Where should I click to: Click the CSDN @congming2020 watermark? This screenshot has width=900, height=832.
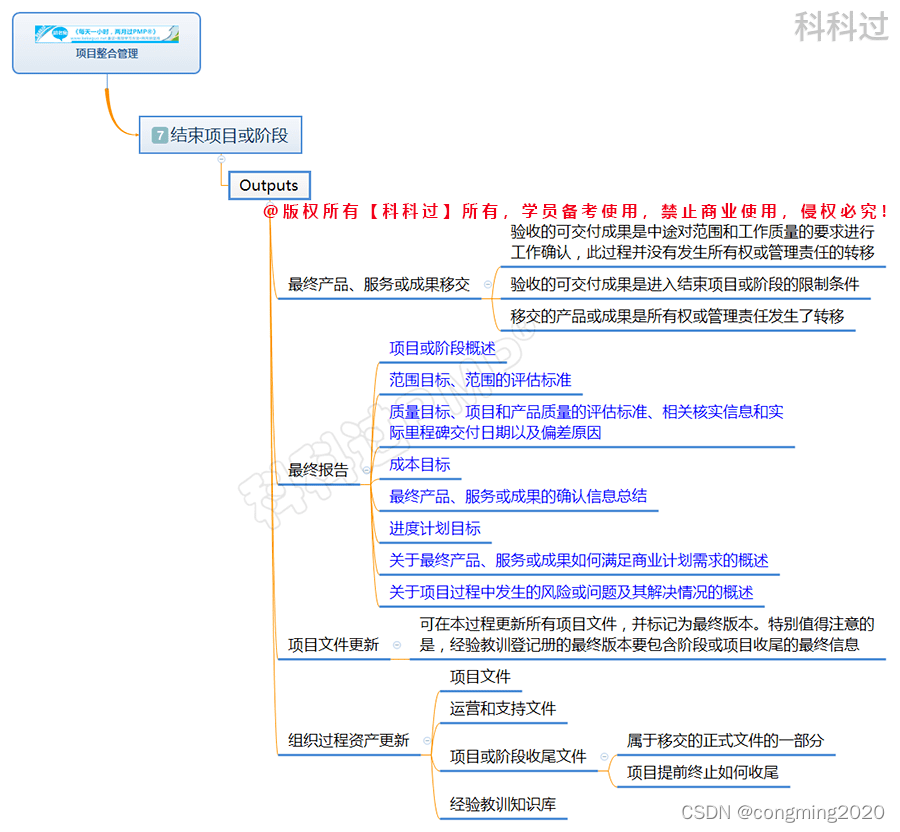click(780, 812)
